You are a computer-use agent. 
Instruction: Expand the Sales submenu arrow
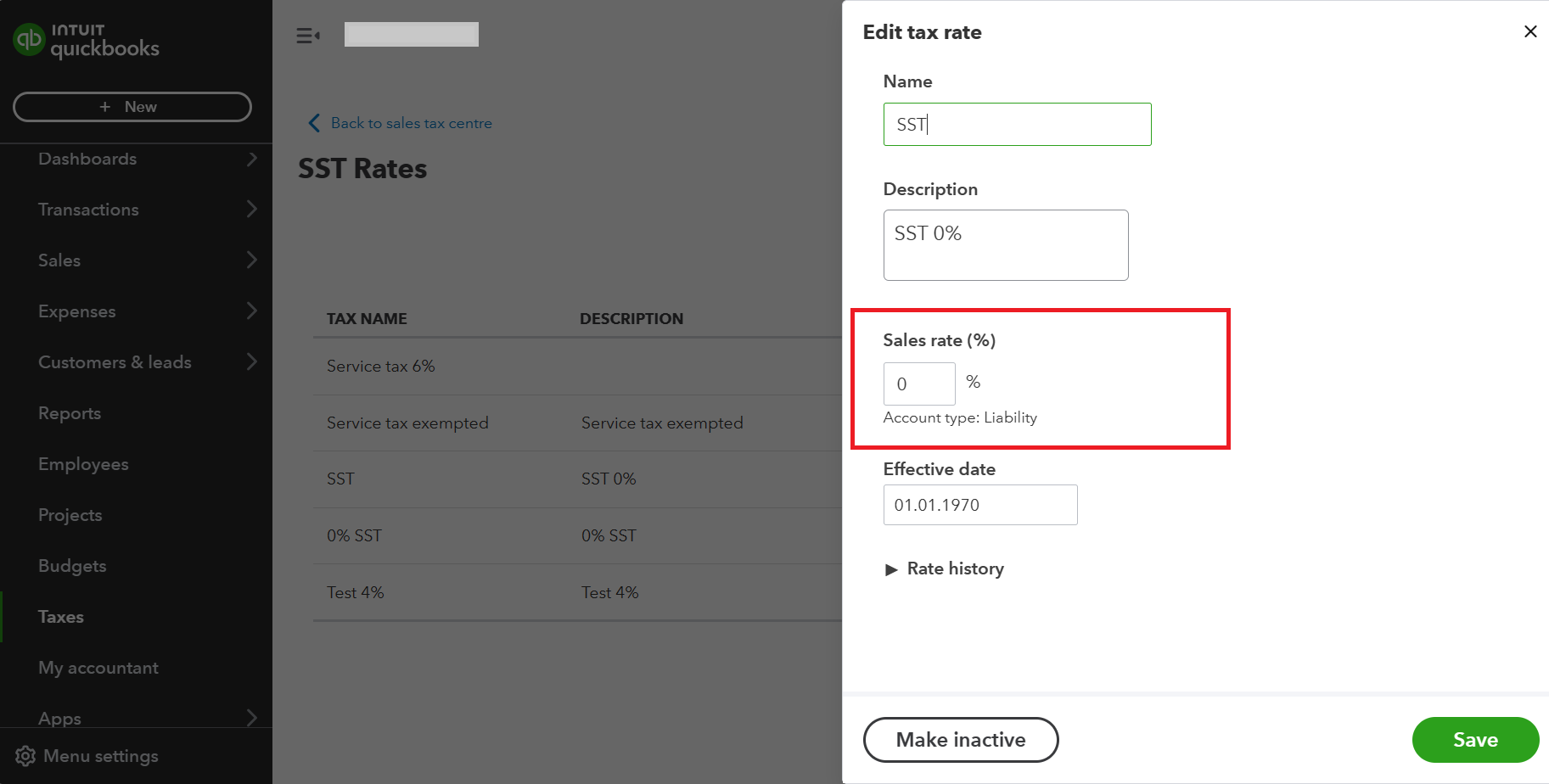251,260
